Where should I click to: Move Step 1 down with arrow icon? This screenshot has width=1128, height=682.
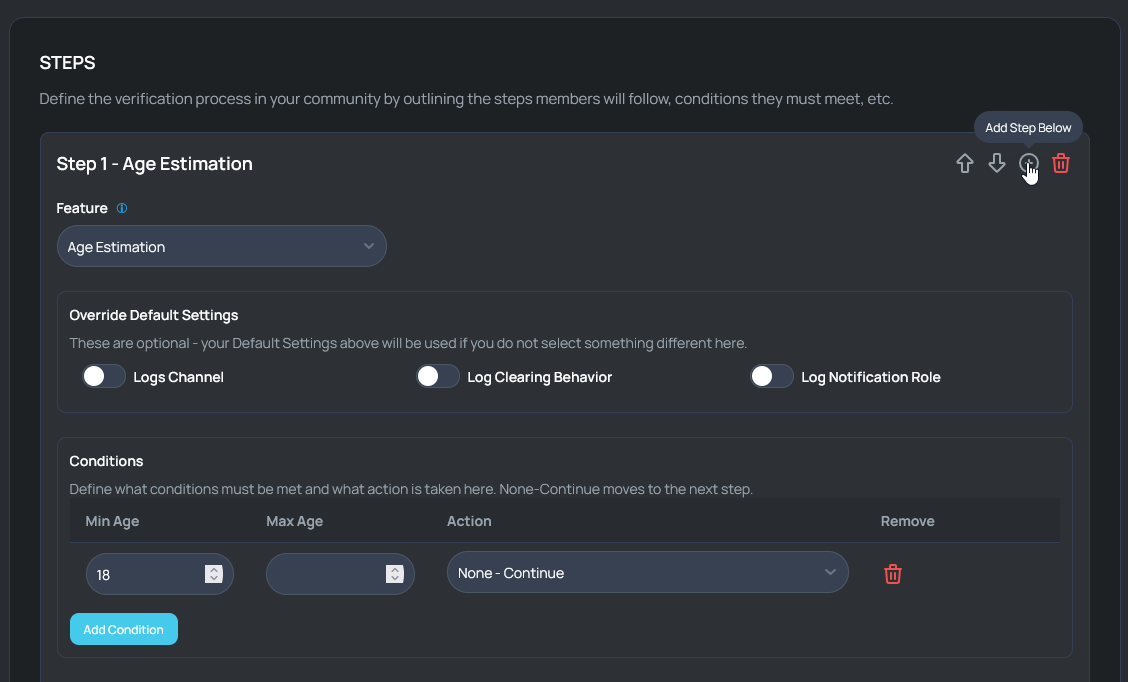997,164
